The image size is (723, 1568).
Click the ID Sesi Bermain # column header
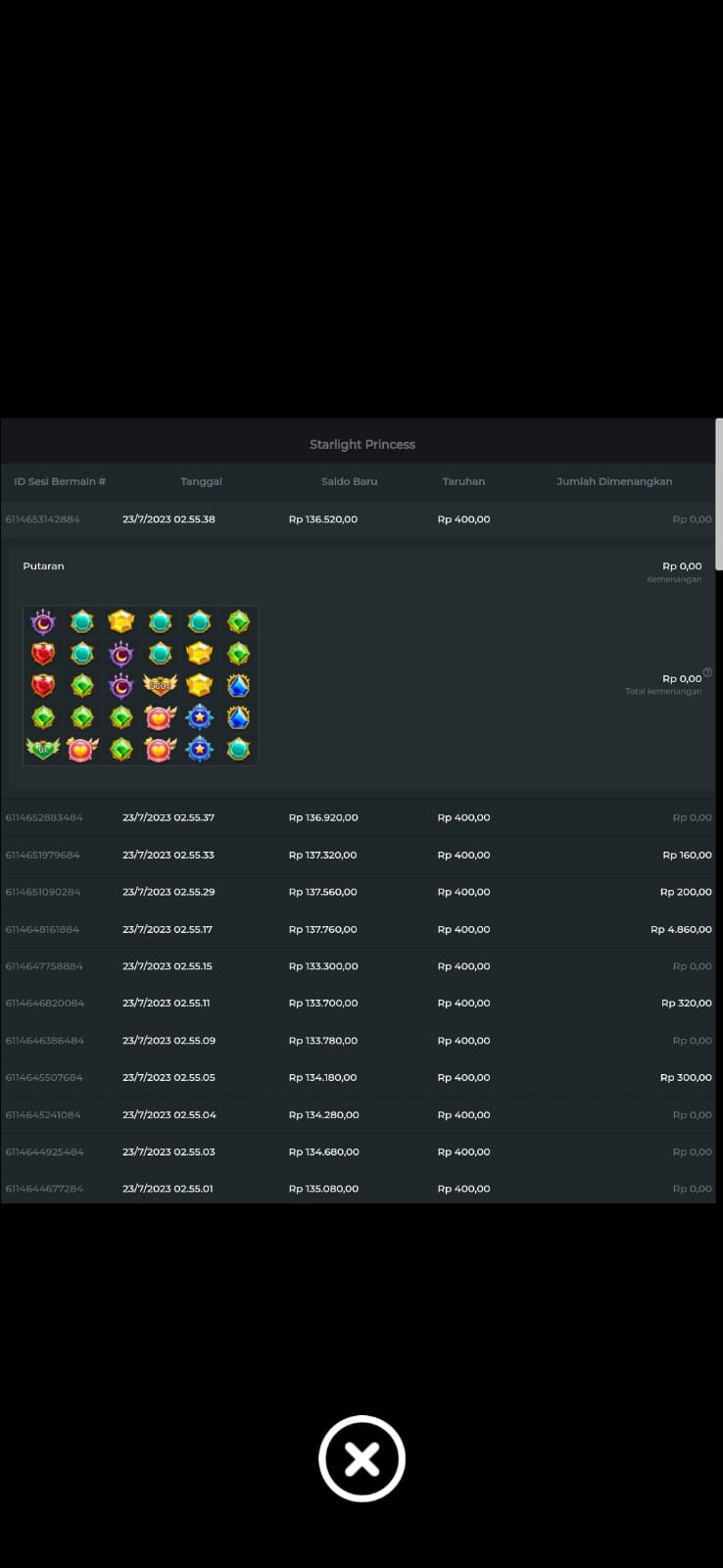60,481
